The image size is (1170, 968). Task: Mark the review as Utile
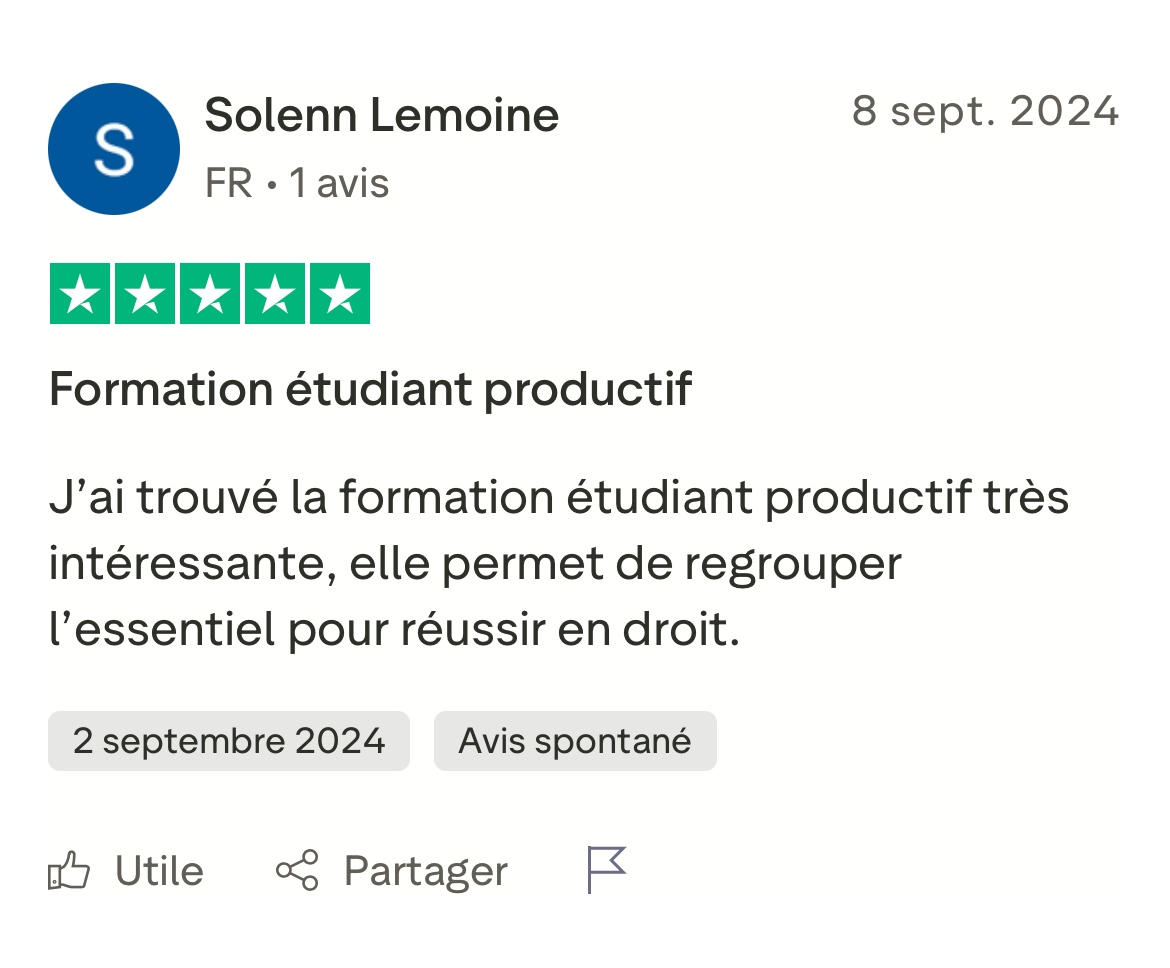tap(126, 870)
